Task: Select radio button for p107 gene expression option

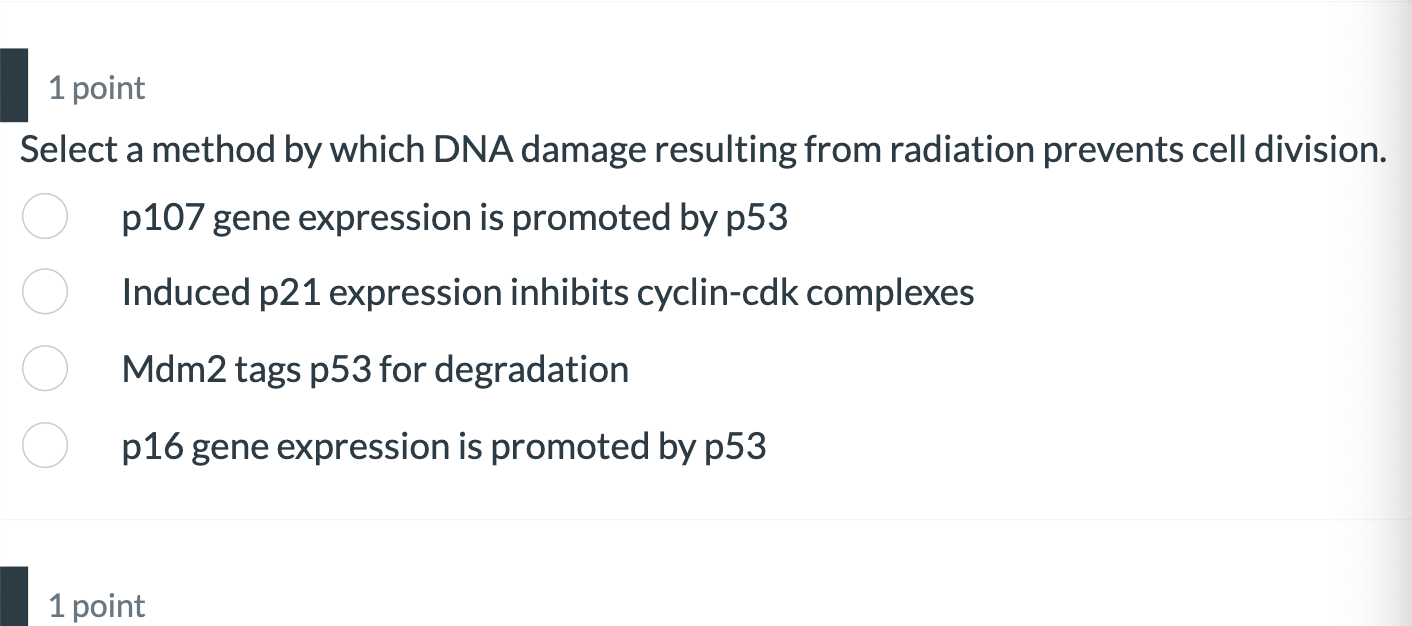Action: (x=45, y=216)
